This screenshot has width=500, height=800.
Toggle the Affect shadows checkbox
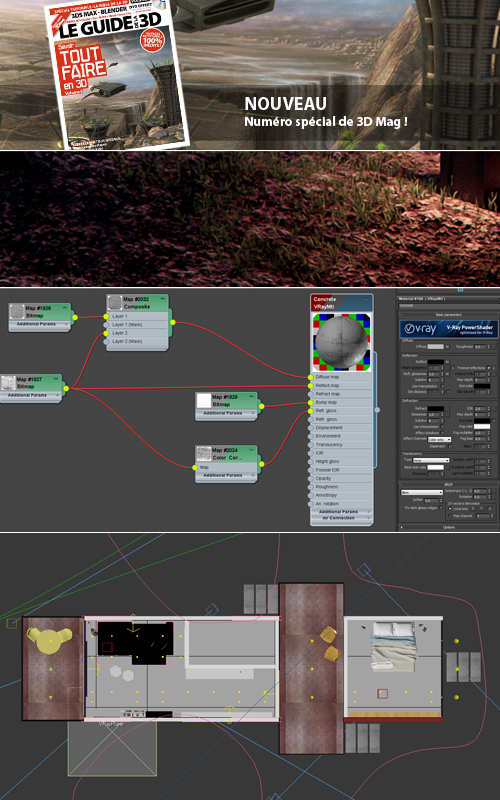point(442,433)
